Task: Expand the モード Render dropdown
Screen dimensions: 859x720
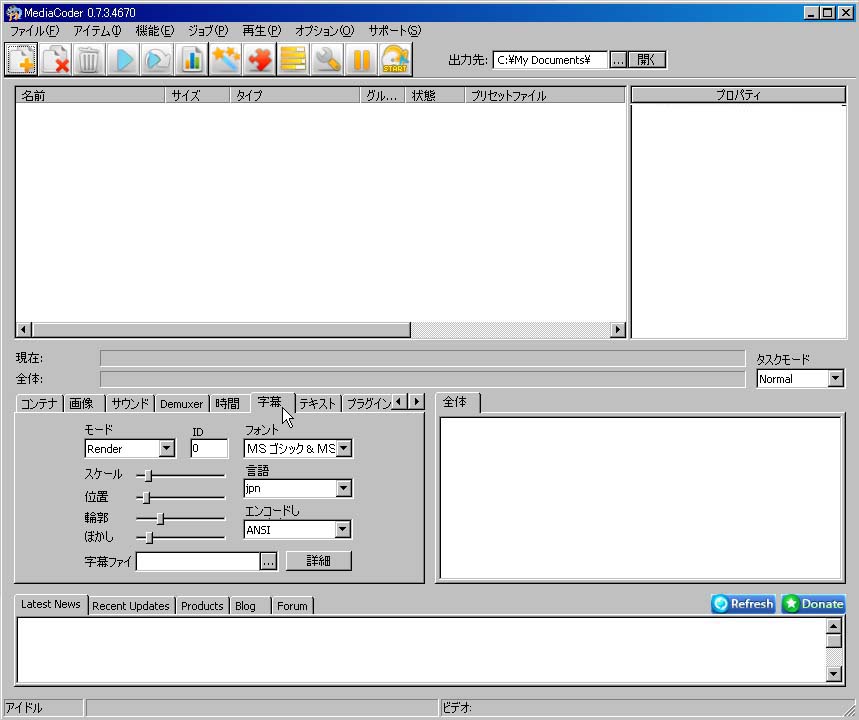Action: coord(166,449)
